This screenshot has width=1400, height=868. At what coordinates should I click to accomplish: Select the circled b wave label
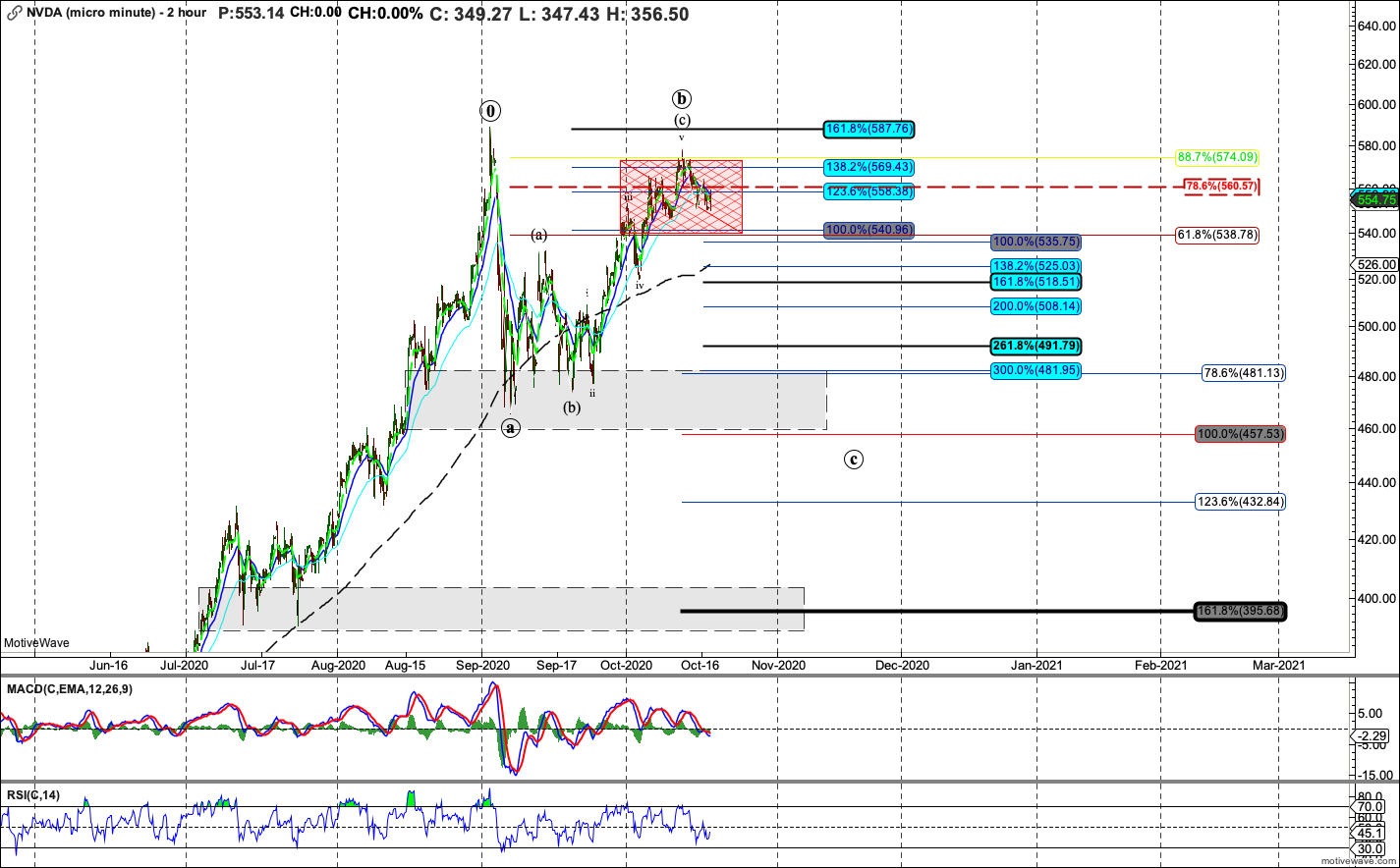pyautogui.click(x=682, y=98)
